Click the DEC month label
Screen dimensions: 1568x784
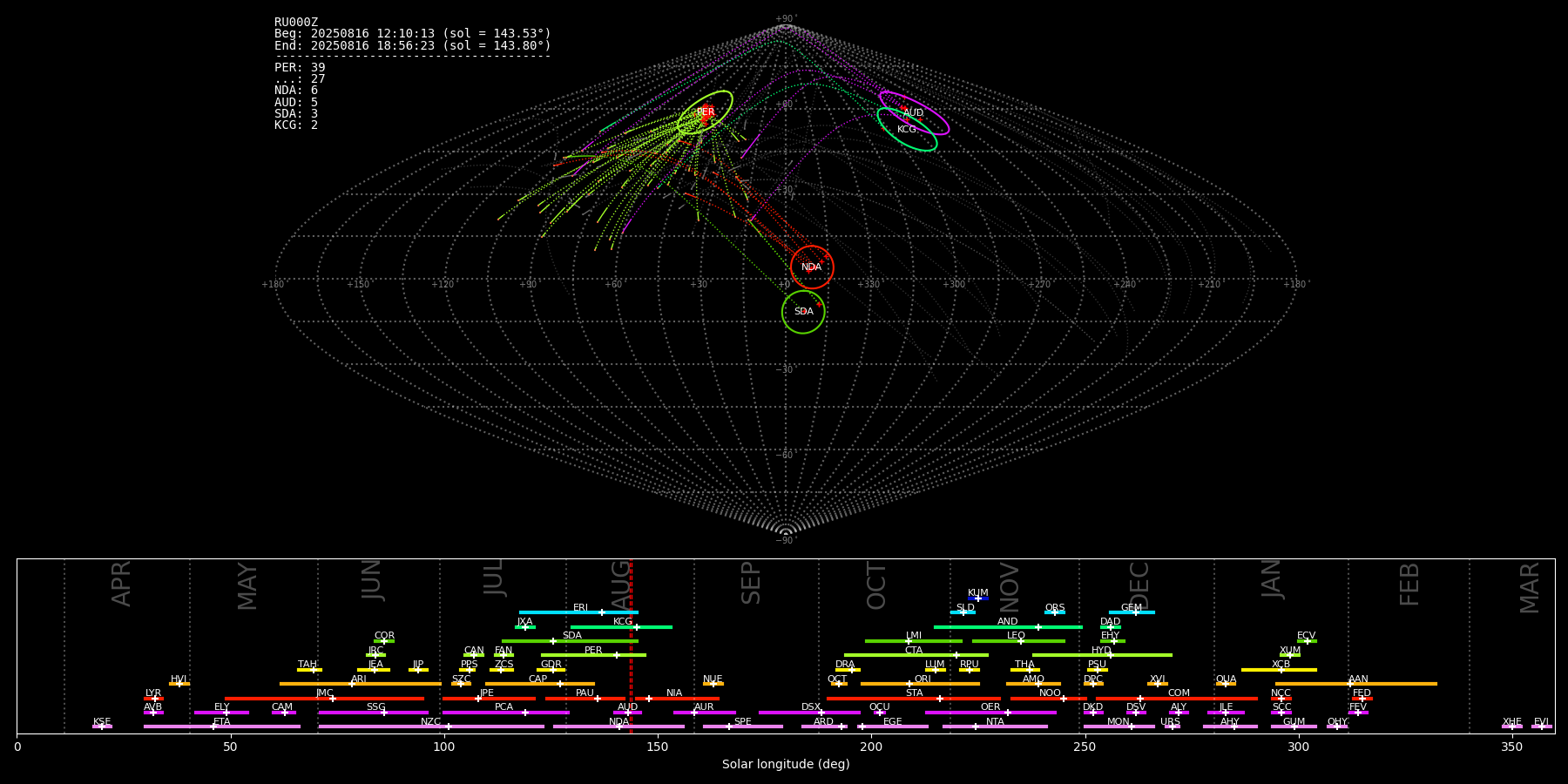(x=1139, y=584)
